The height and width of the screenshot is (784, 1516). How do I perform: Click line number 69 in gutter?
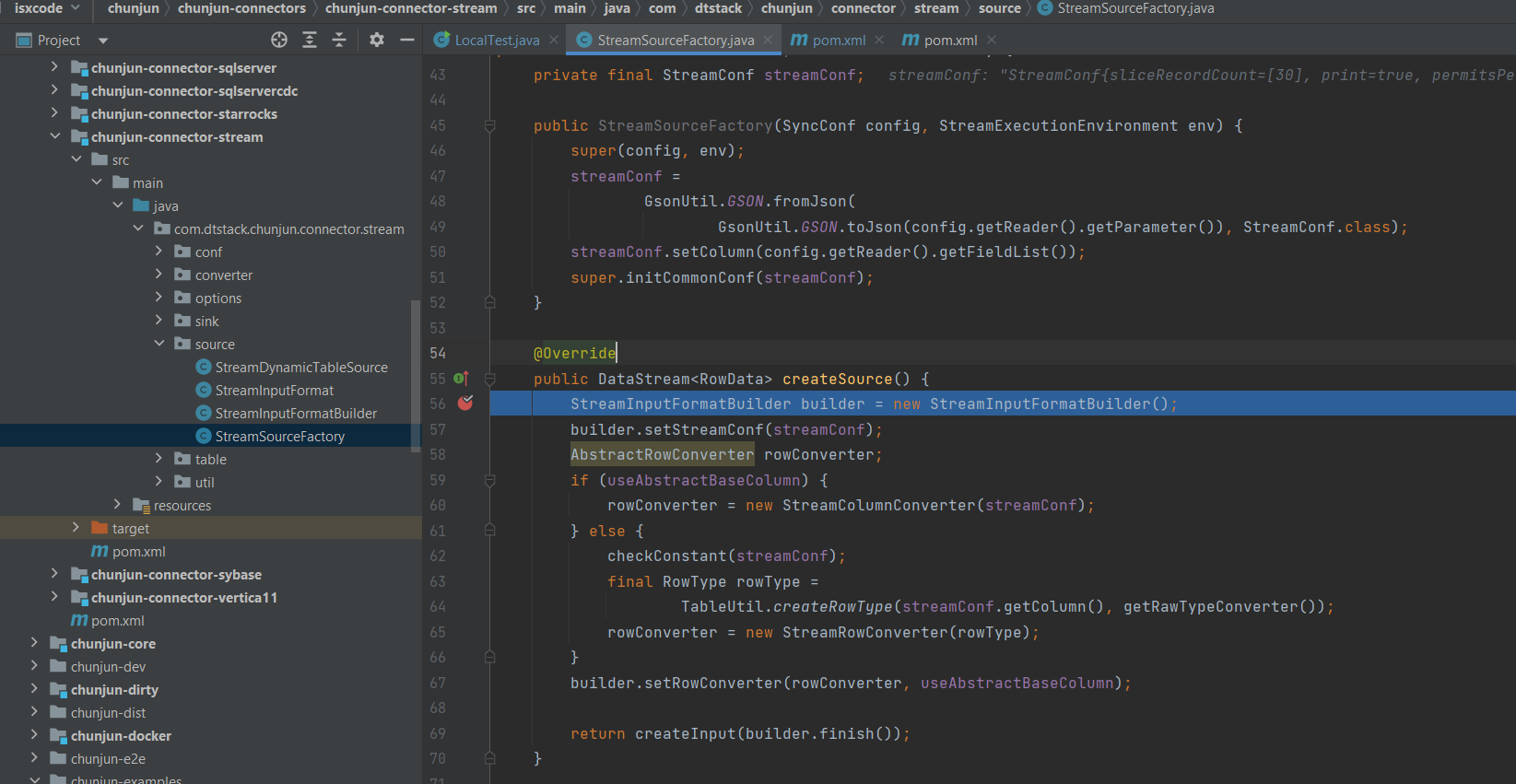(x=438, y=733)
